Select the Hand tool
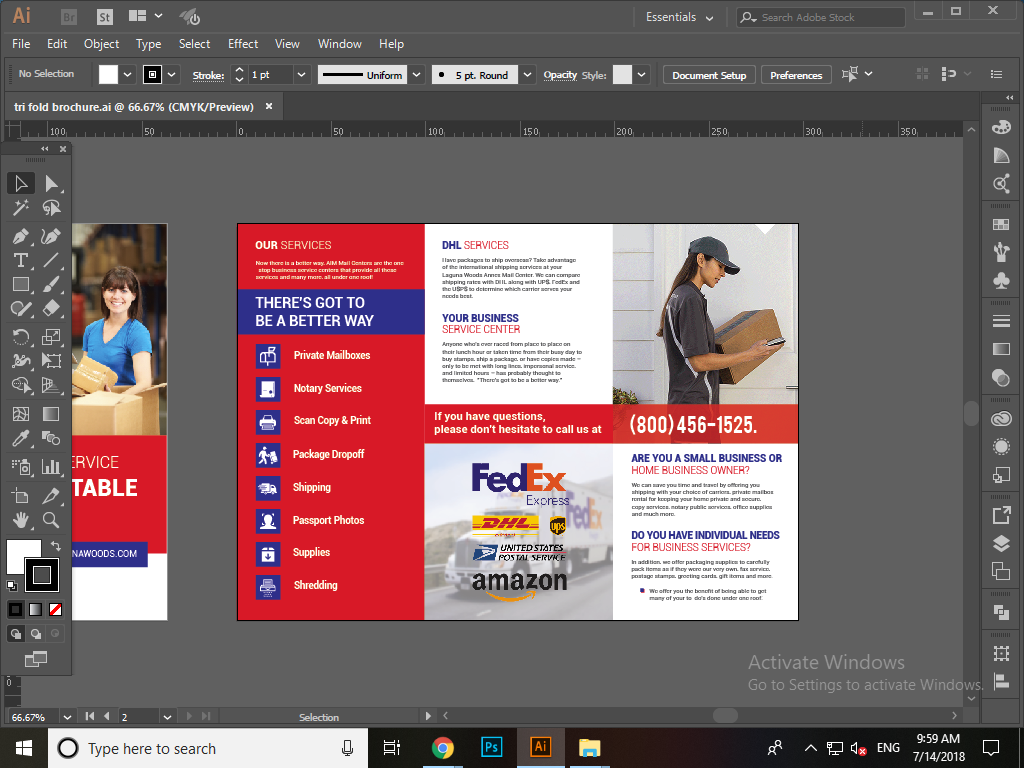 (22, 520)
